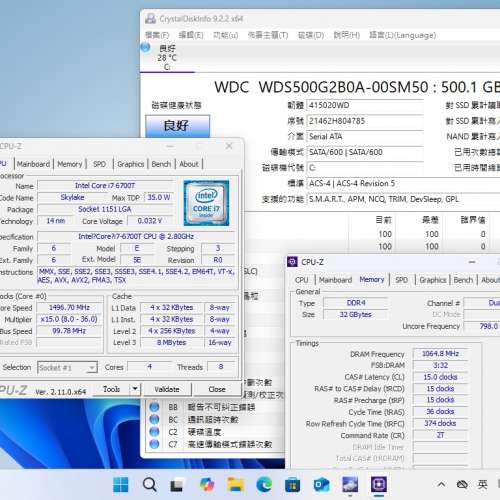Expand the Tools button dropdown arrow
500x500 pixels.
[135, 389]
